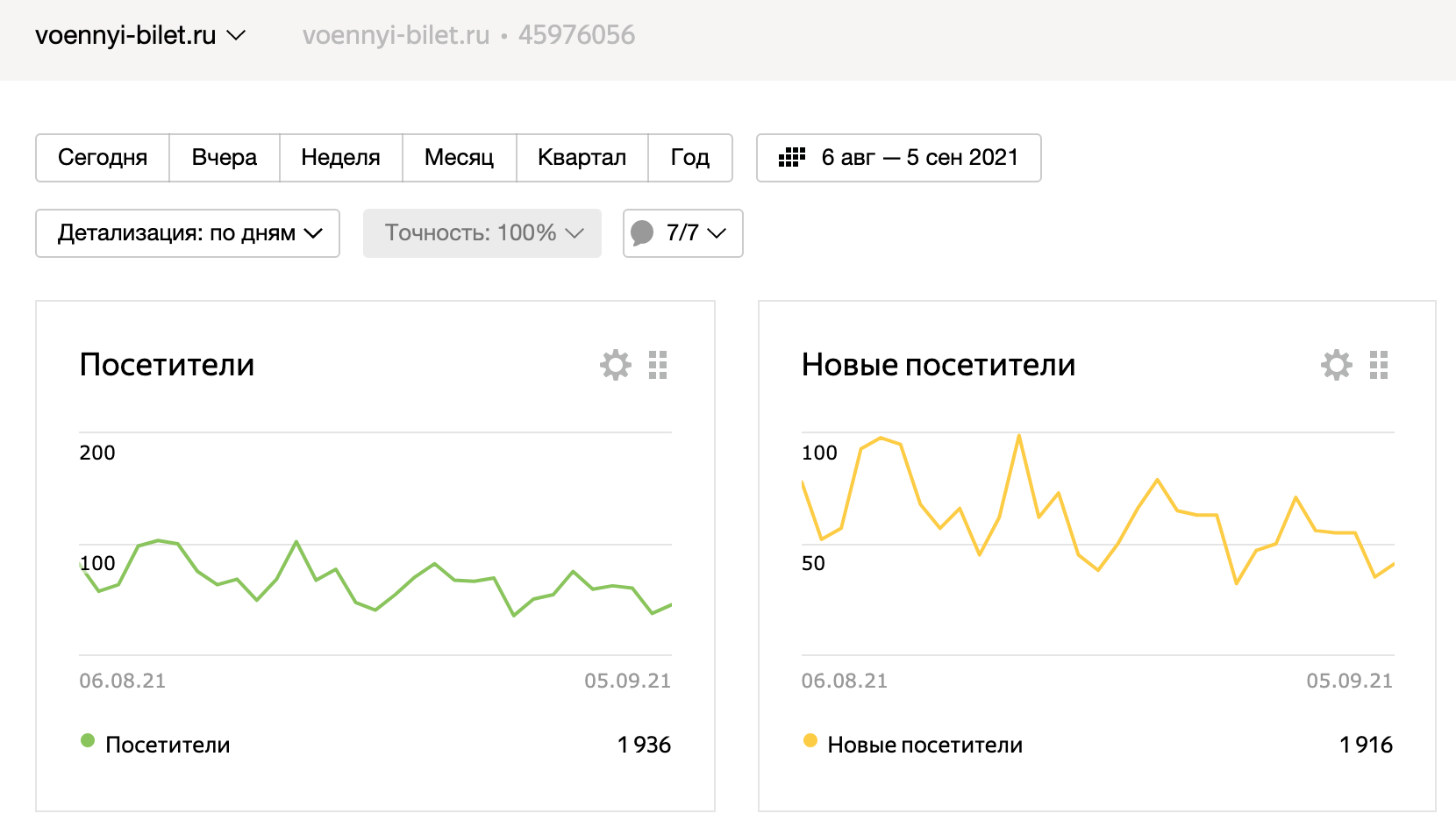
Task: Click the Новые посетители chart title
Action: click(x=938, y=365)
